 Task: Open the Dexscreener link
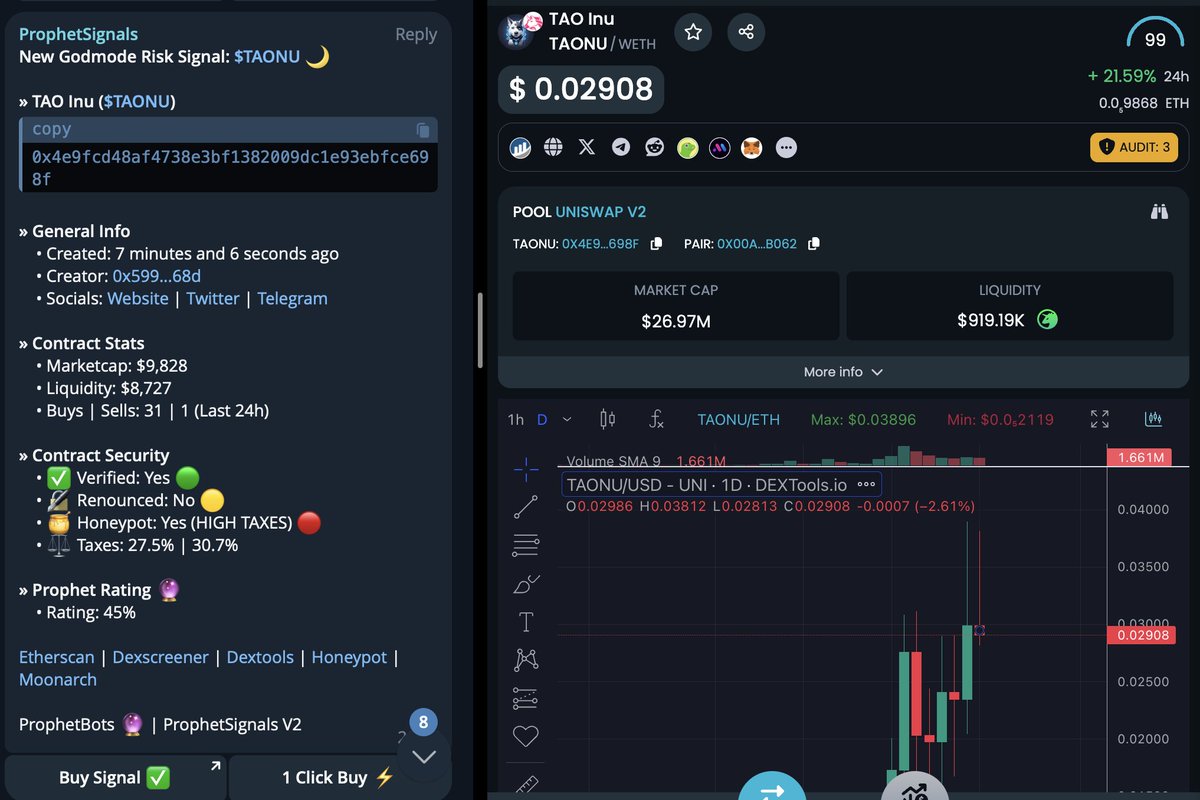pos(160,657)
